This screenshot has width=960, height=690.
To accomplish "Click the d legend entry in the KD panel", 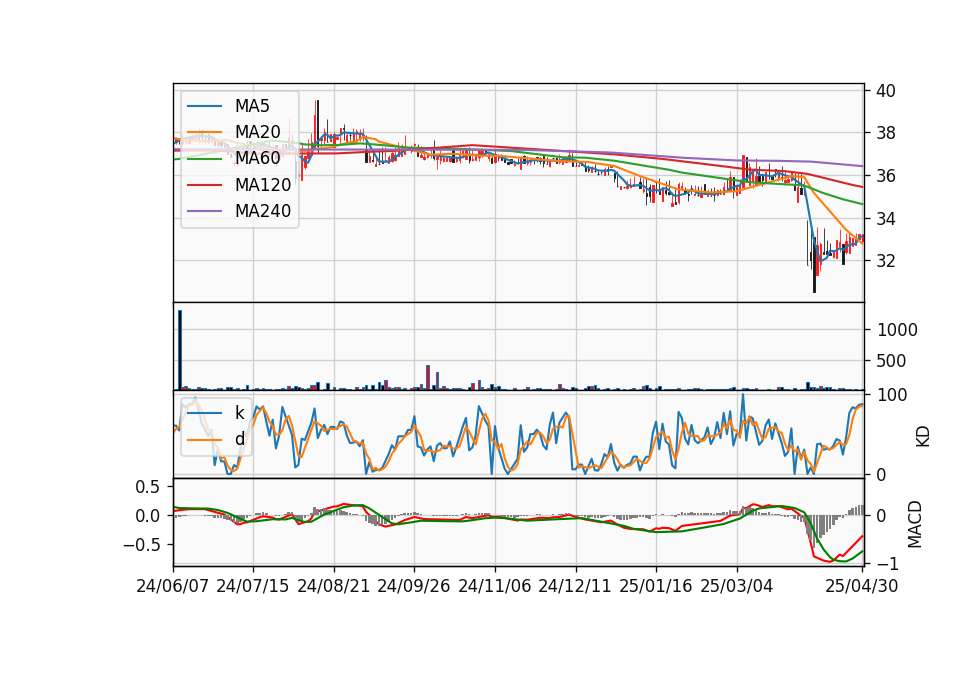I will click(x=239, y=439).
